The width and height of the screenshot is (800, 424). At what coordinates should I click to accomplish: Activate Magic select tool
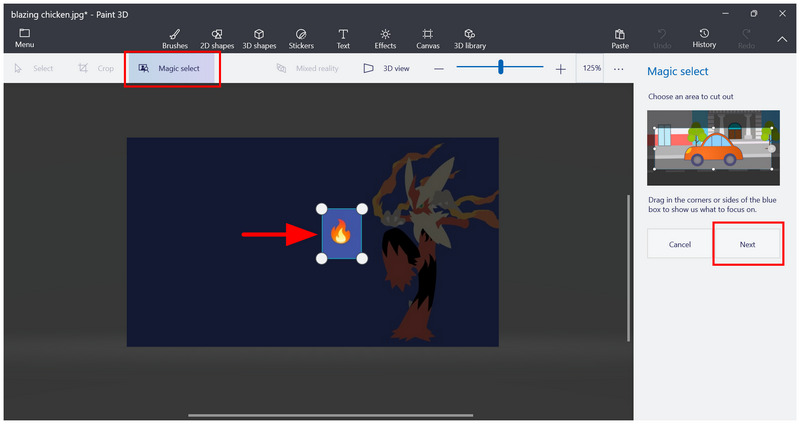pos(171,68)
